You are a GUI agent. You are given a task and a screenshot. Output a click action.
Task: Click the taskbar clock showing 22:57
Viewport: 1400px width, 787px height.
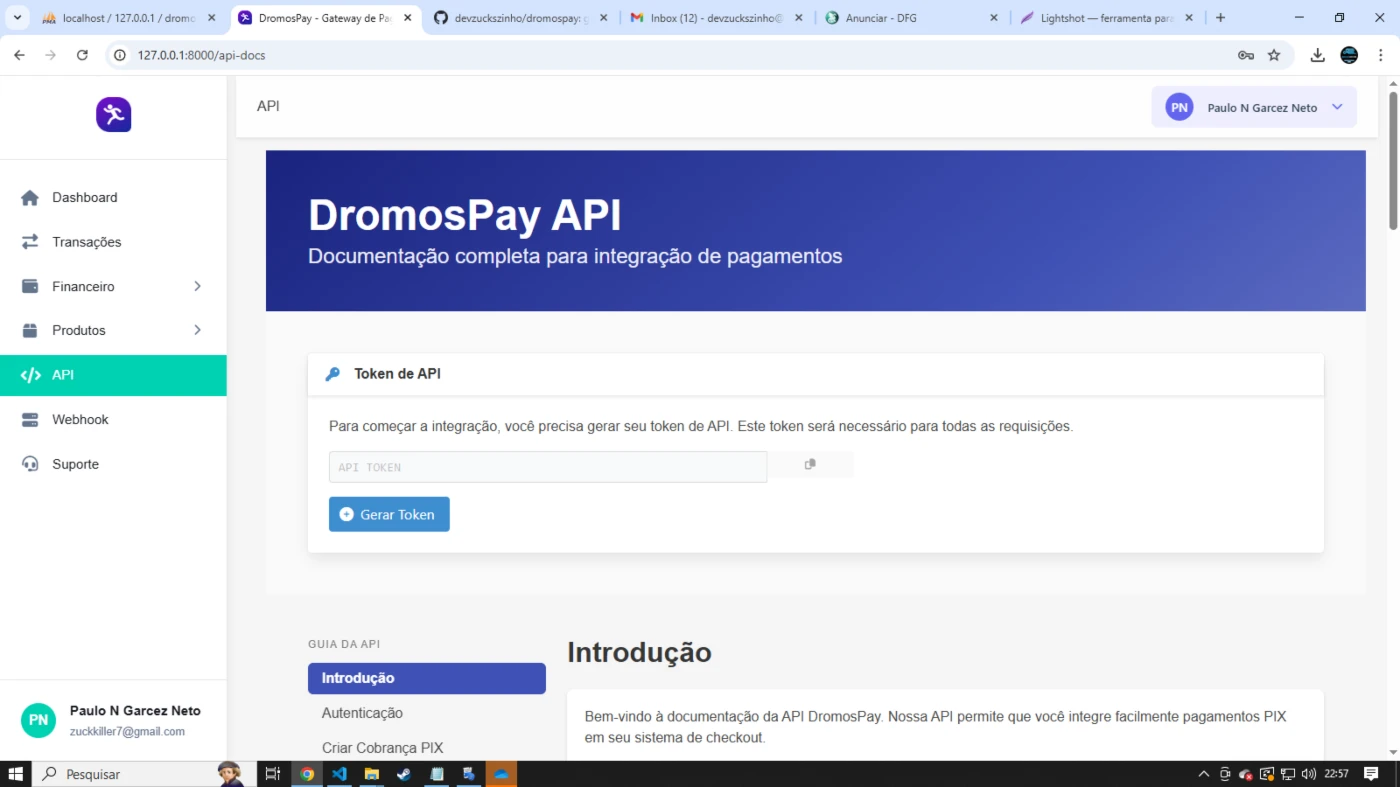point(1336,774)
